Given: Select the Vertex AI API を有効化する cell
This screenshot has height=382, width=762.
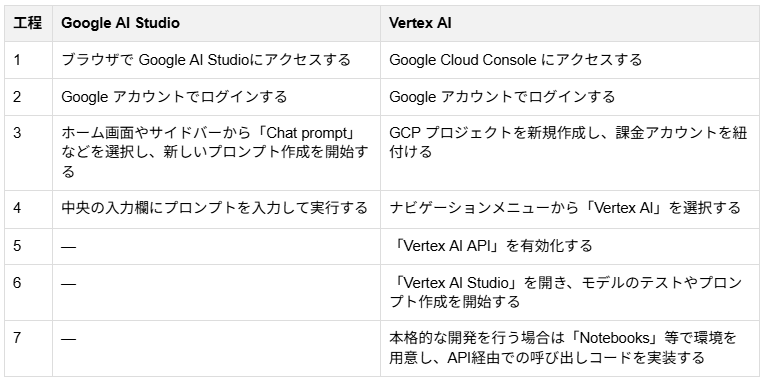Looking at the screenshot, I should pyautogui.click(x=570, y=246).
